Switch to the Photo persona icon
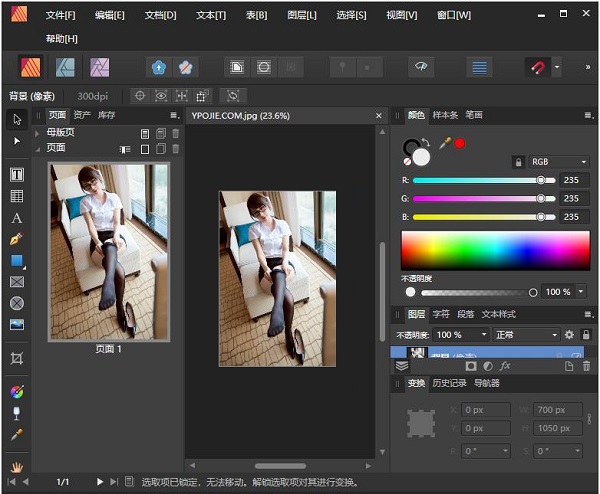This screenshot has height=494, width=600. pyautogui.click(x=99, y=67)
